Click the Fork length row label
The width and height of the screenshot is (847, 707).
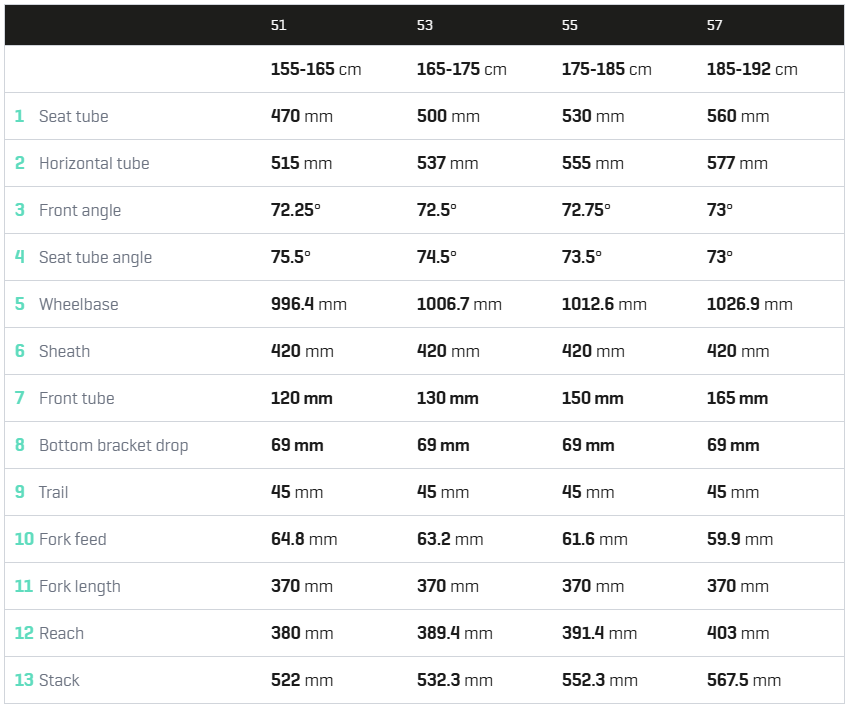tap(79, 587)
